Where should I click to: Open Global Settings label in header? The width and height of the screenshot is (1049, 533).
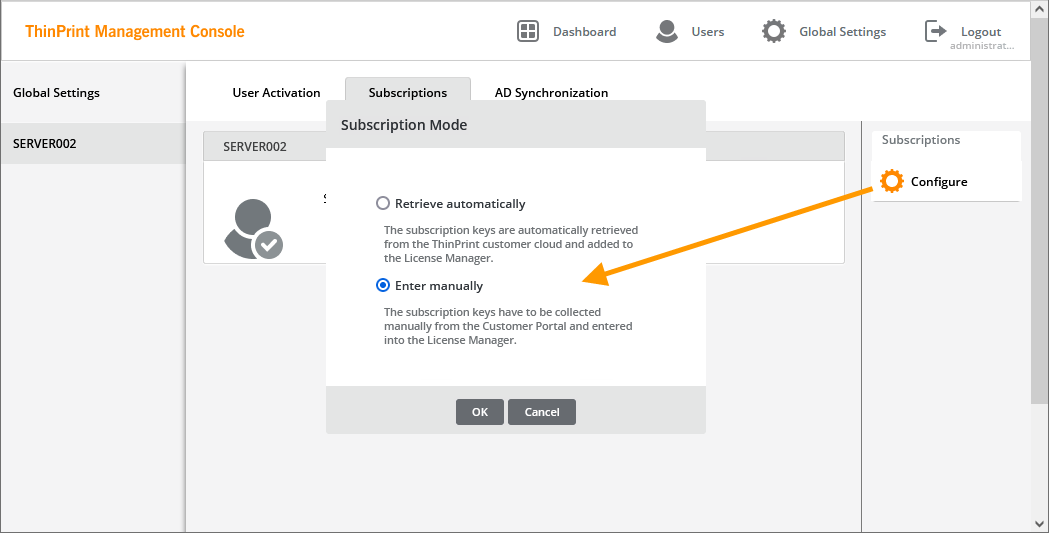842,31
